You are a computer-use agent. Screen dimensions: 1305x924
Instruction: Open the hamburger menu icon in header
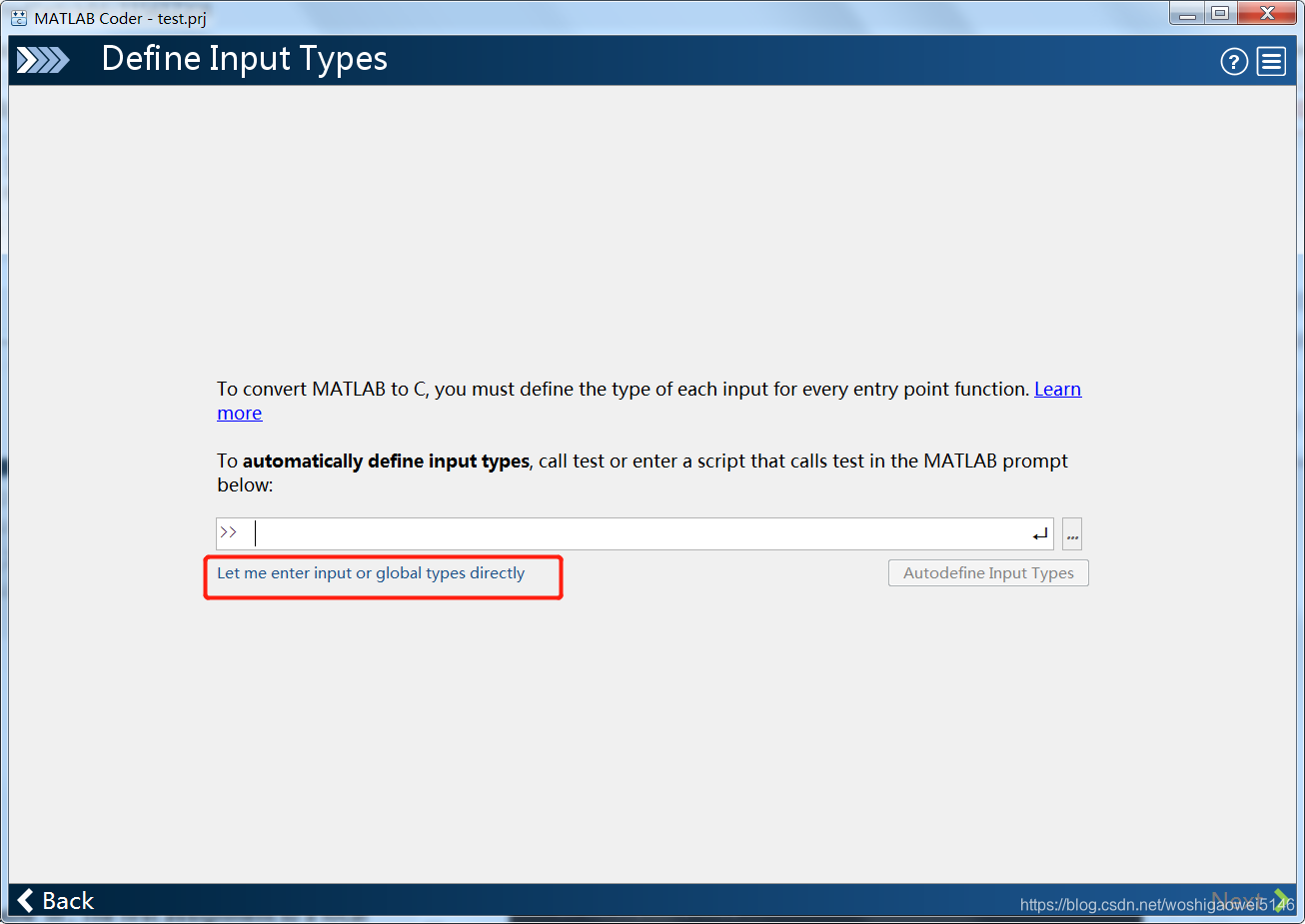coord(1271,62)
